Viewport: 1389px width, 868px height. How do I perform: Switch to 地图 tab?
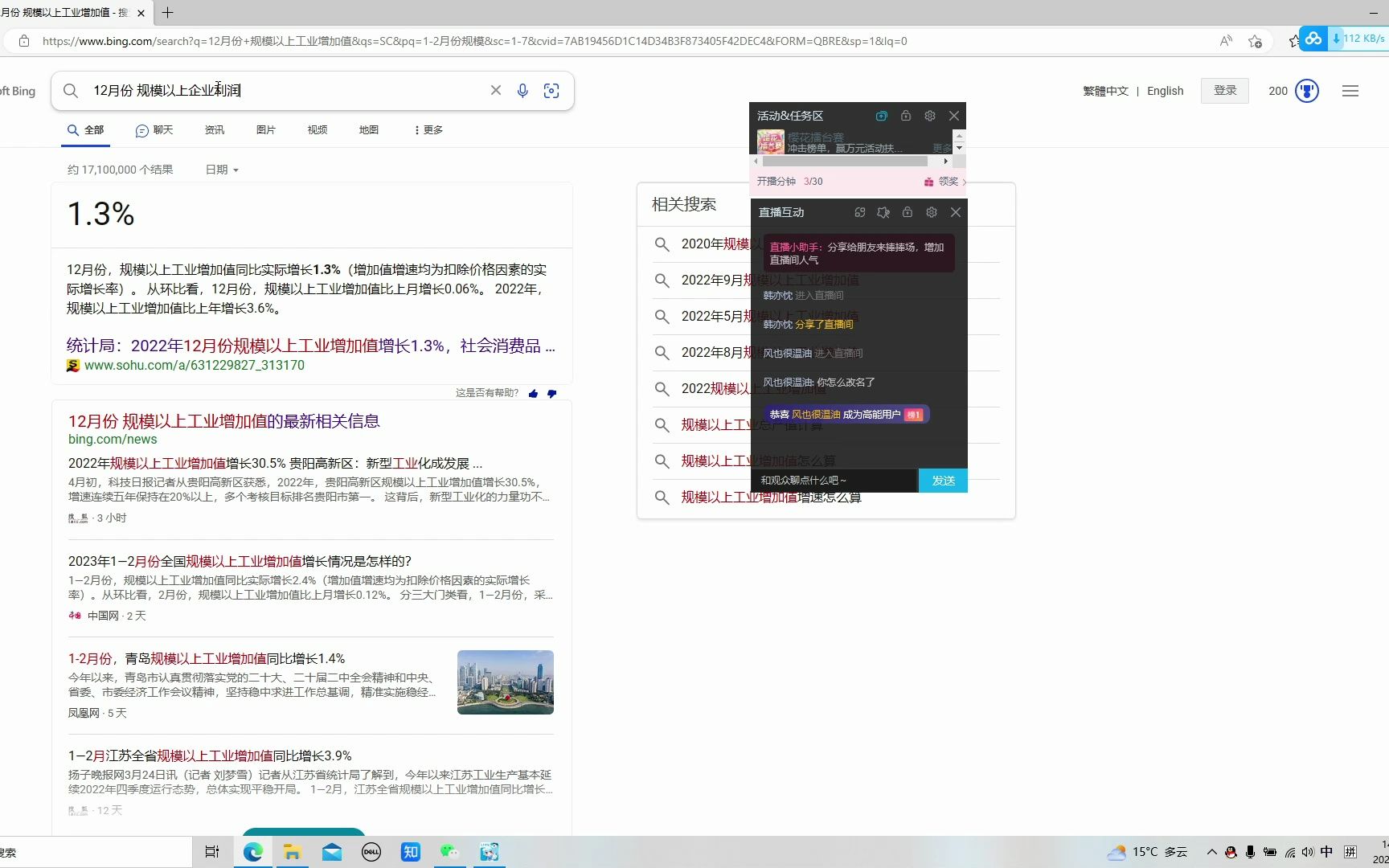(369, 130)
